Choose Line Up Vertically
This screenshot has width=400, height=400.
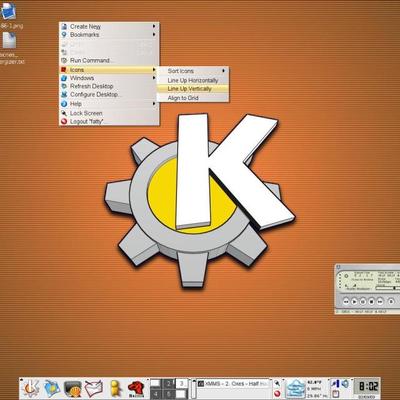tap(193, 89)
